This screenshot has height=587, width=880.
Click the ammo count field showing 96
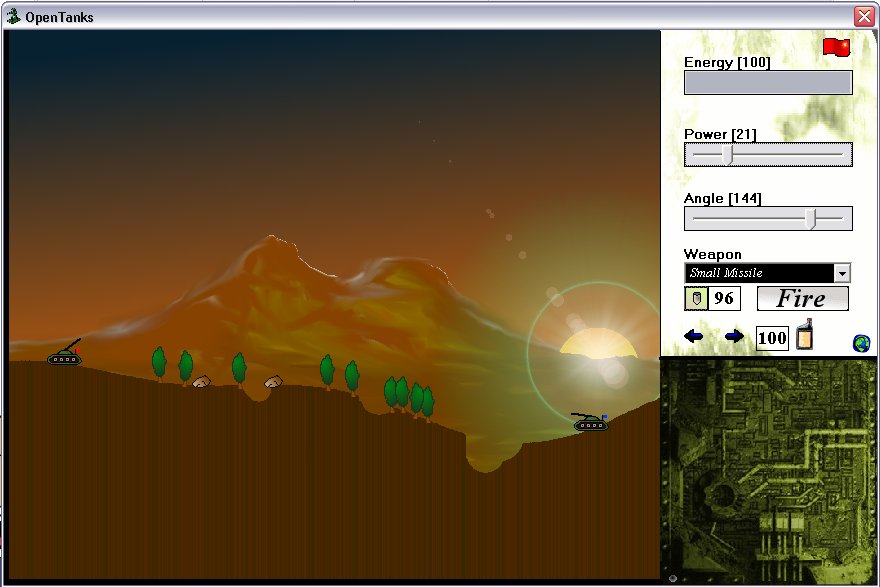coord(725,298)
